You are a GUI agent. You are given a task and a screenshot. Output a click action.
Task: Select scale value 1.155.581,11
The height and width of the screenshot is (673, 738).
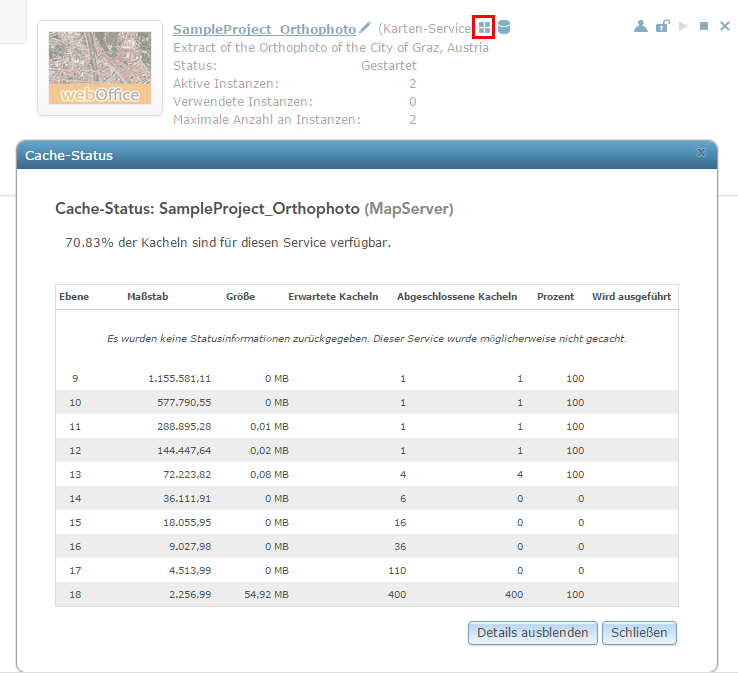coord(179,378)
